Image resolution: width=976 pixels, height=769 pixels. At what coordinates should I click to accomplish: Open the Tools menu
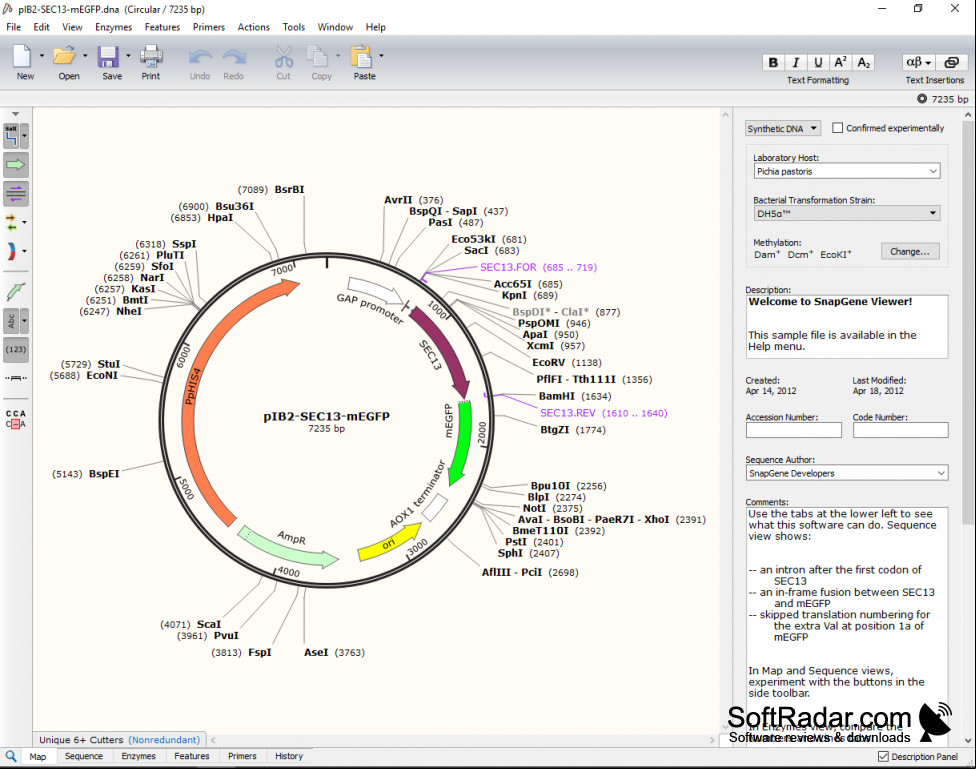pos(293,27)
